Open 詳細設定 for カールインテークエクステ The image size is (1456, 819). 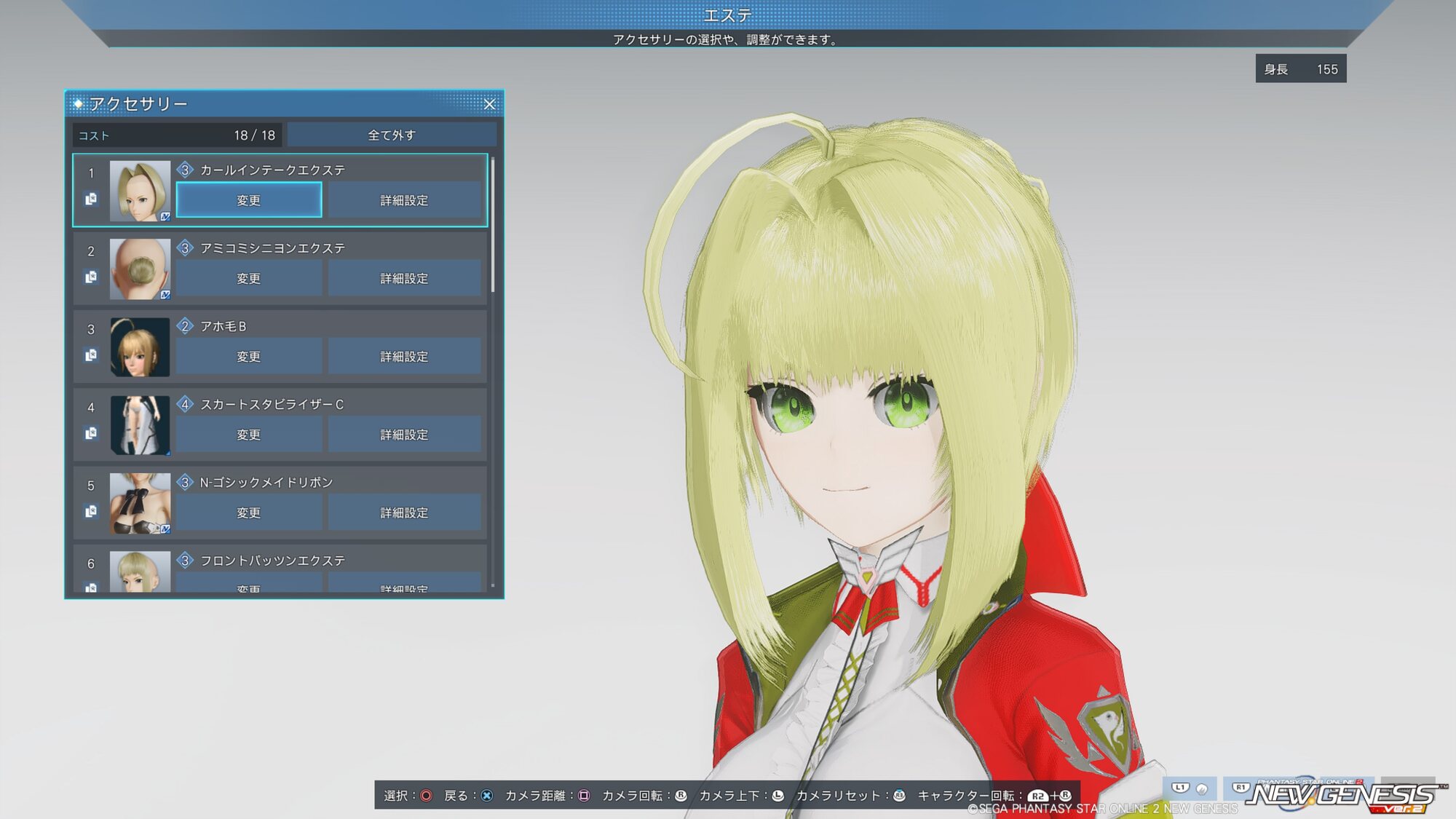pyautogui.click(x=404, y=200)
